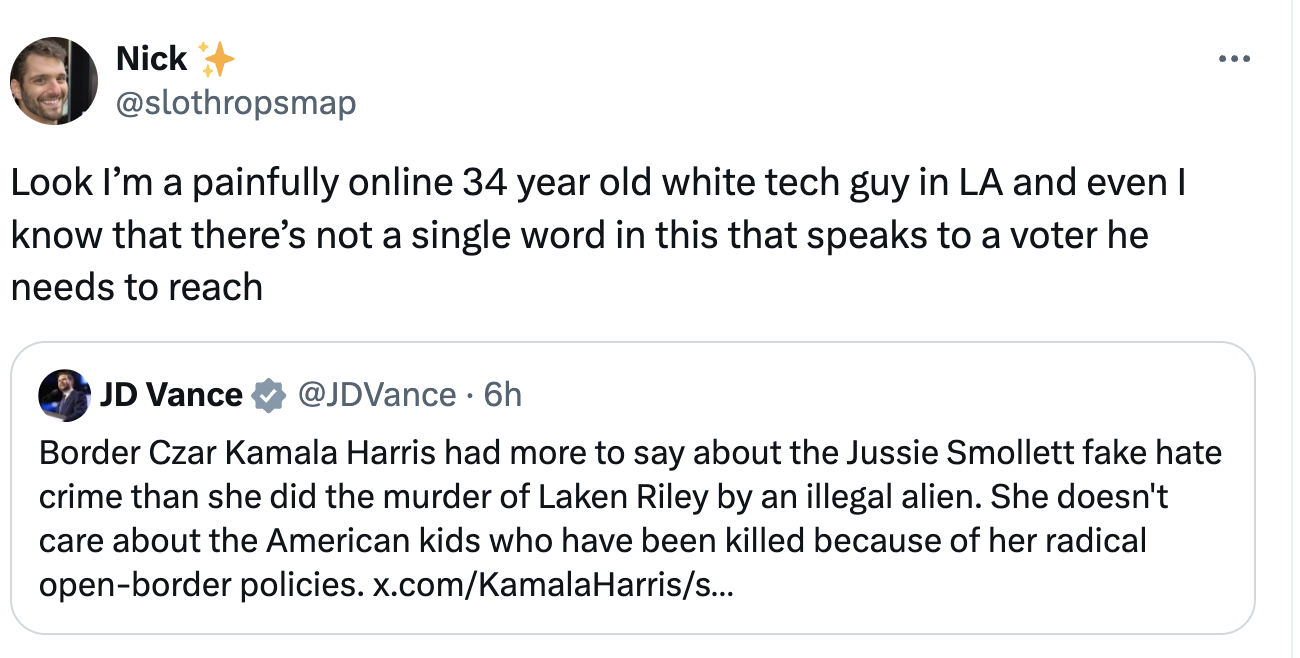Viewport: 1300px width, 658px height.
Task: Click the main tweet text starting "Look I'm"
Action: (x=598, y=235)
